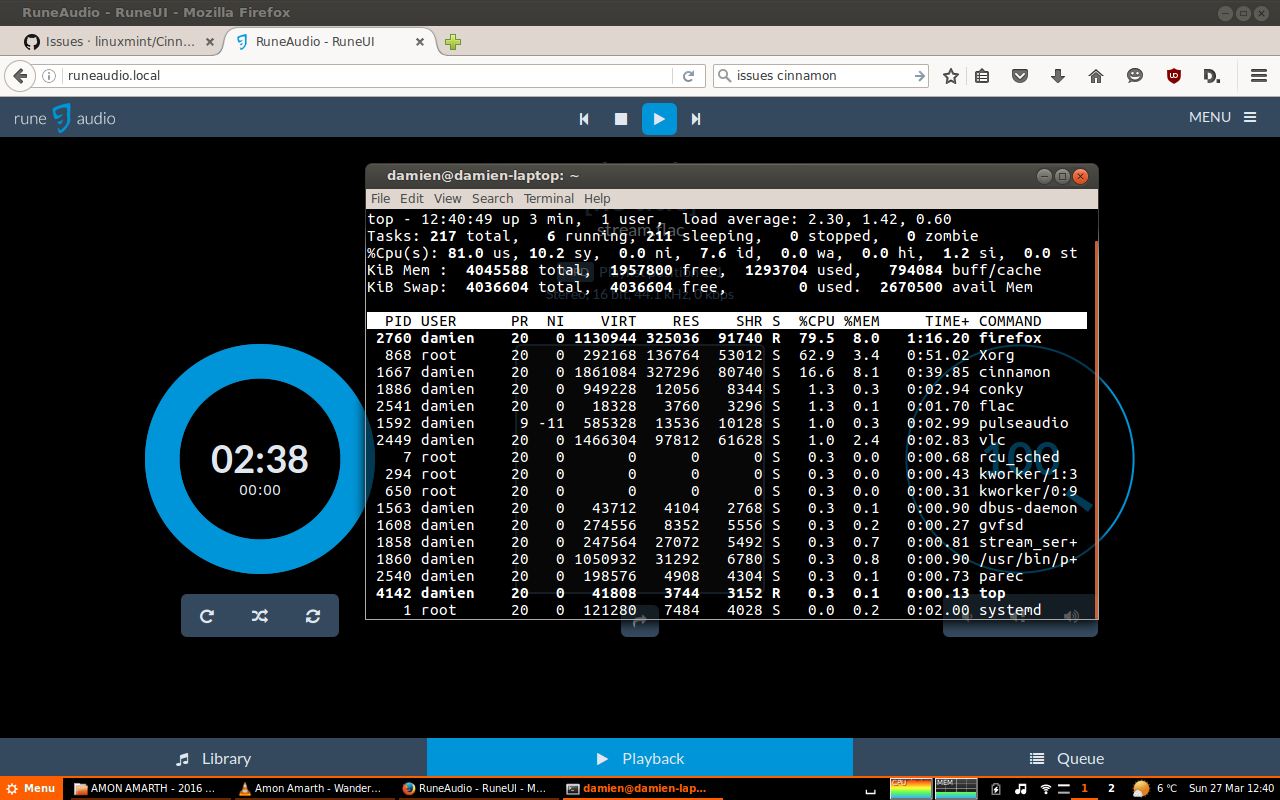The height and width of the screenshot is (800, 1280).
Task: Open the terminal Search menu
Action: [493, 199]
